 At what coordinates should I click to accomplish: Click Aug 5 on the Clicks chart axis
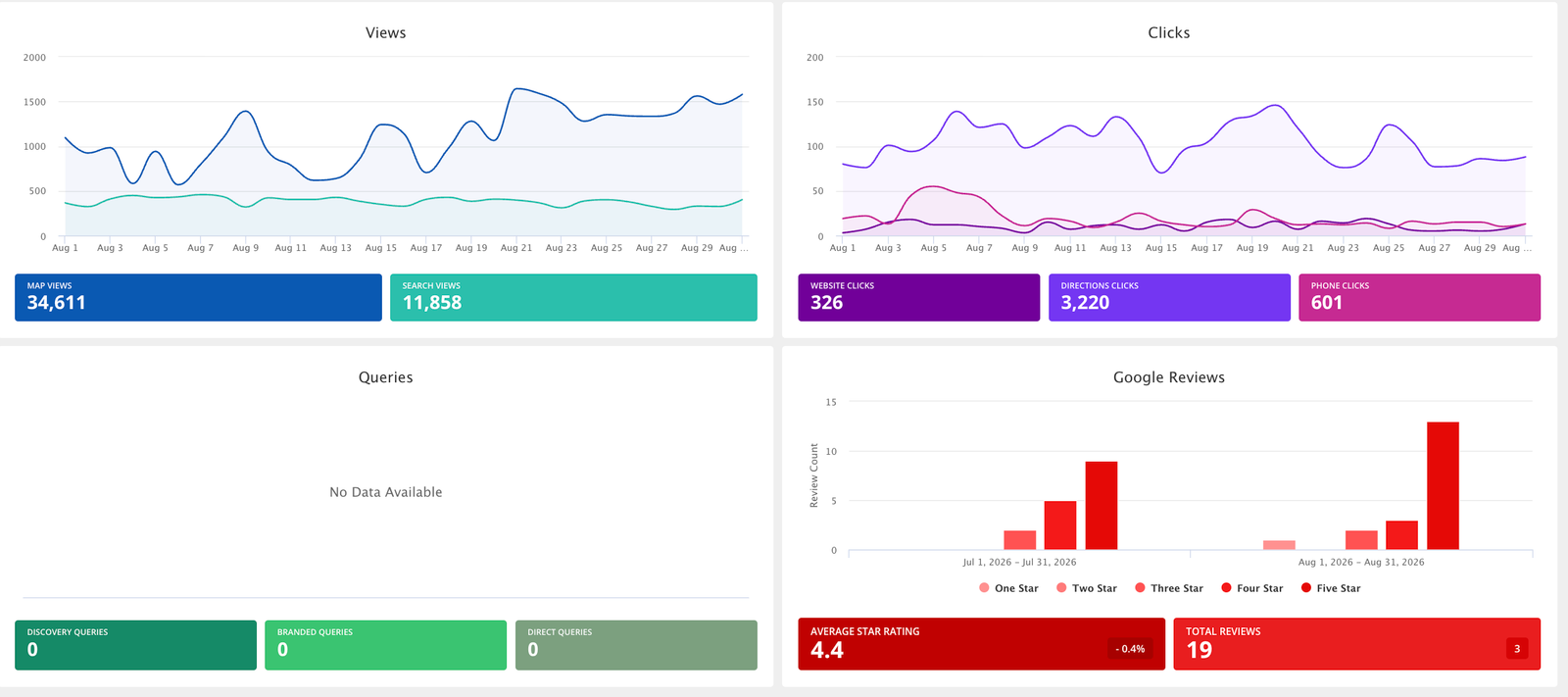[x=934, y=248]
